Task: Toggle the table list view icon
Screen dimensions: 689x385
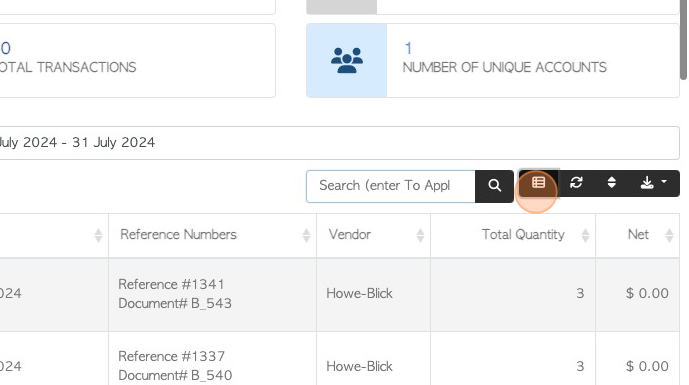Action: pyautogui.click(x=538, y=183)
